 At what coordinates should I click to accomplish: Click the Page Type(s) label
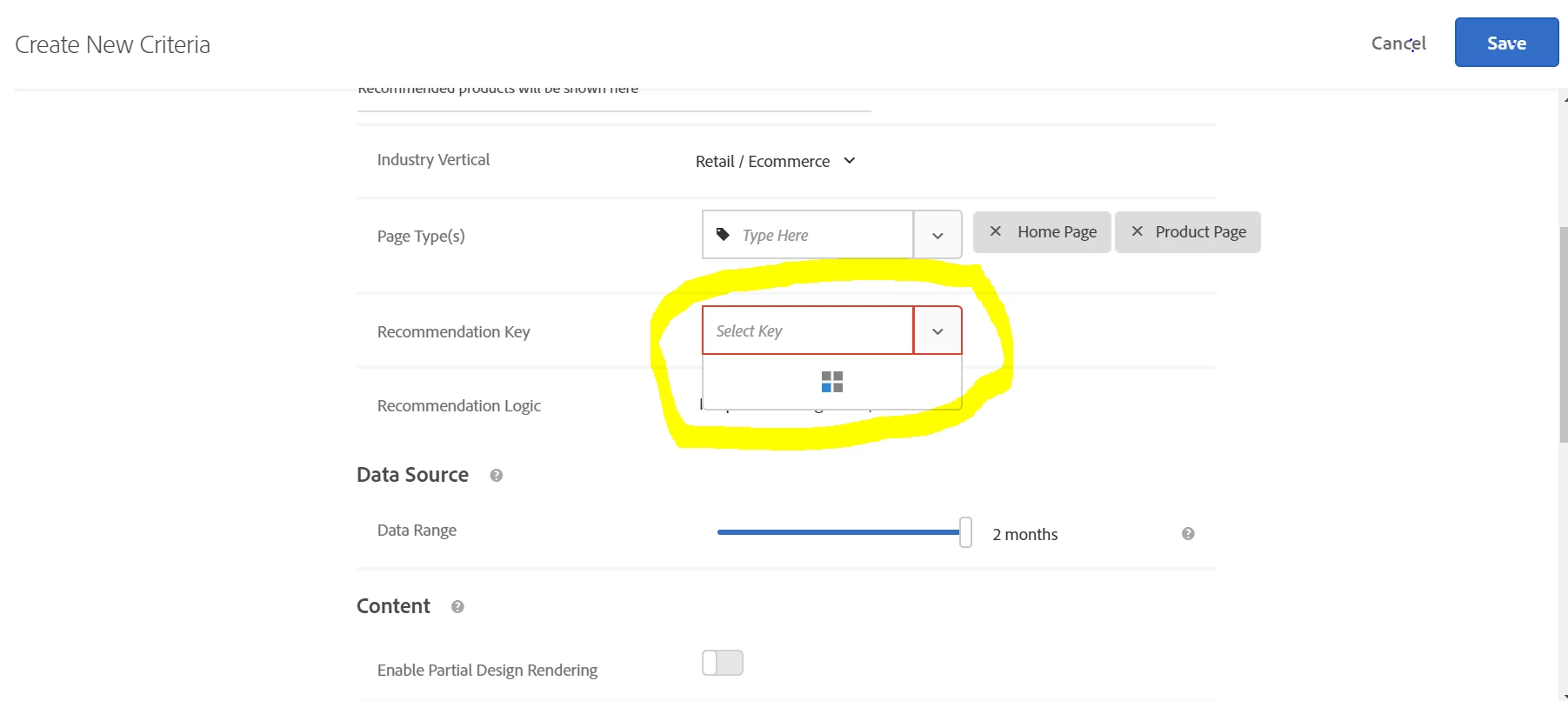pyautogui.click(x=421, y=236)
